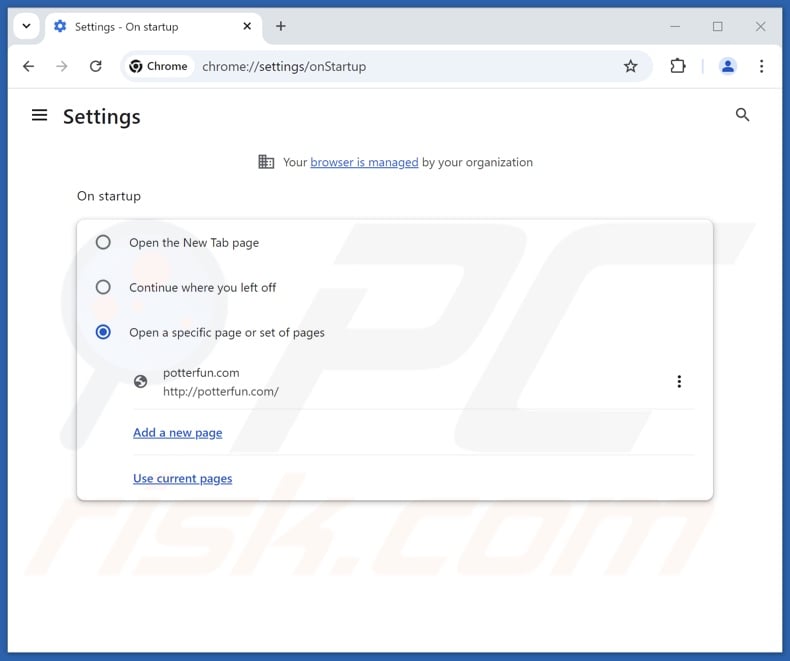Image resolution: width=790 pixels, height=661 pixels.
Task: Select 'Open the New Tab page' option
Action: [103, 242]
